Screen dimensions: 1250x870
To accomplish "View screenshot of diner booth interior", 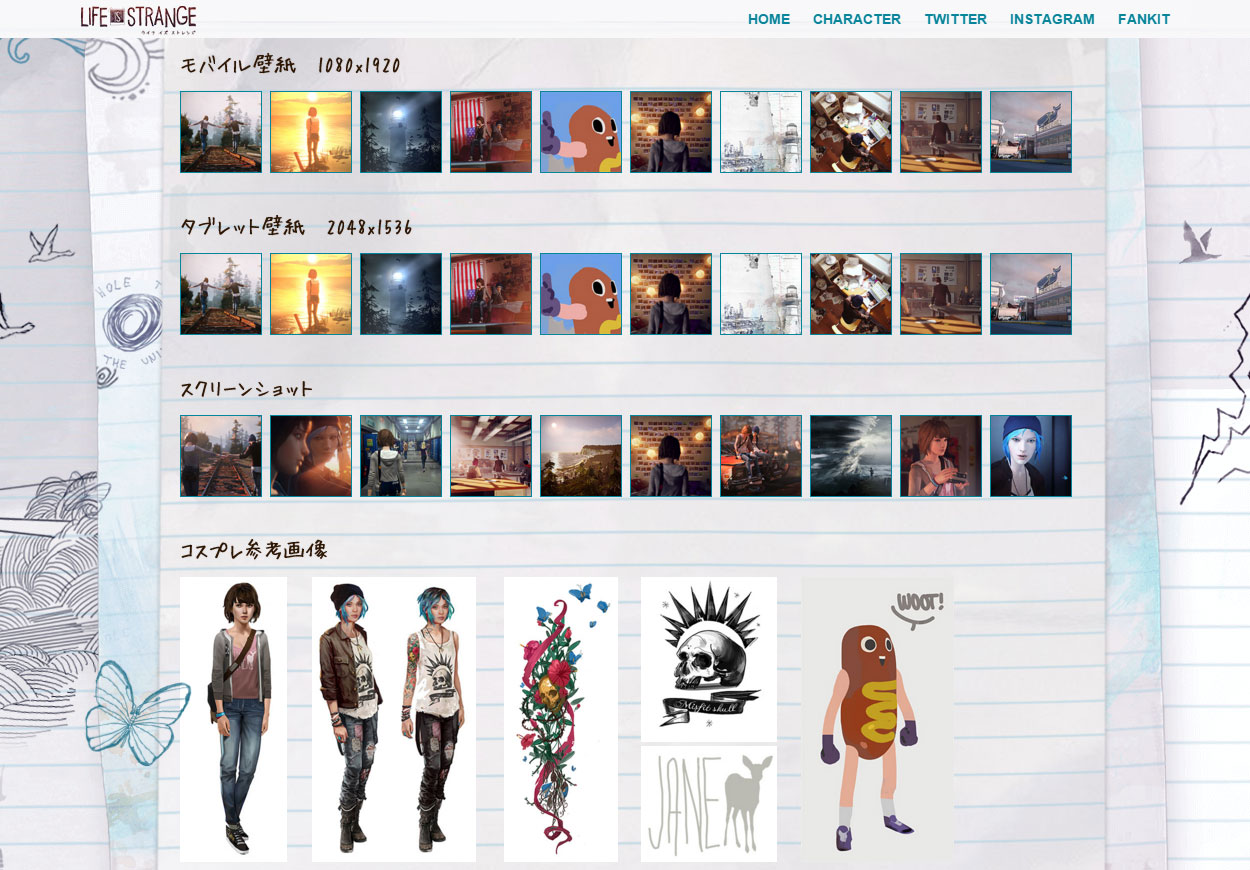I will coord(491,456).
